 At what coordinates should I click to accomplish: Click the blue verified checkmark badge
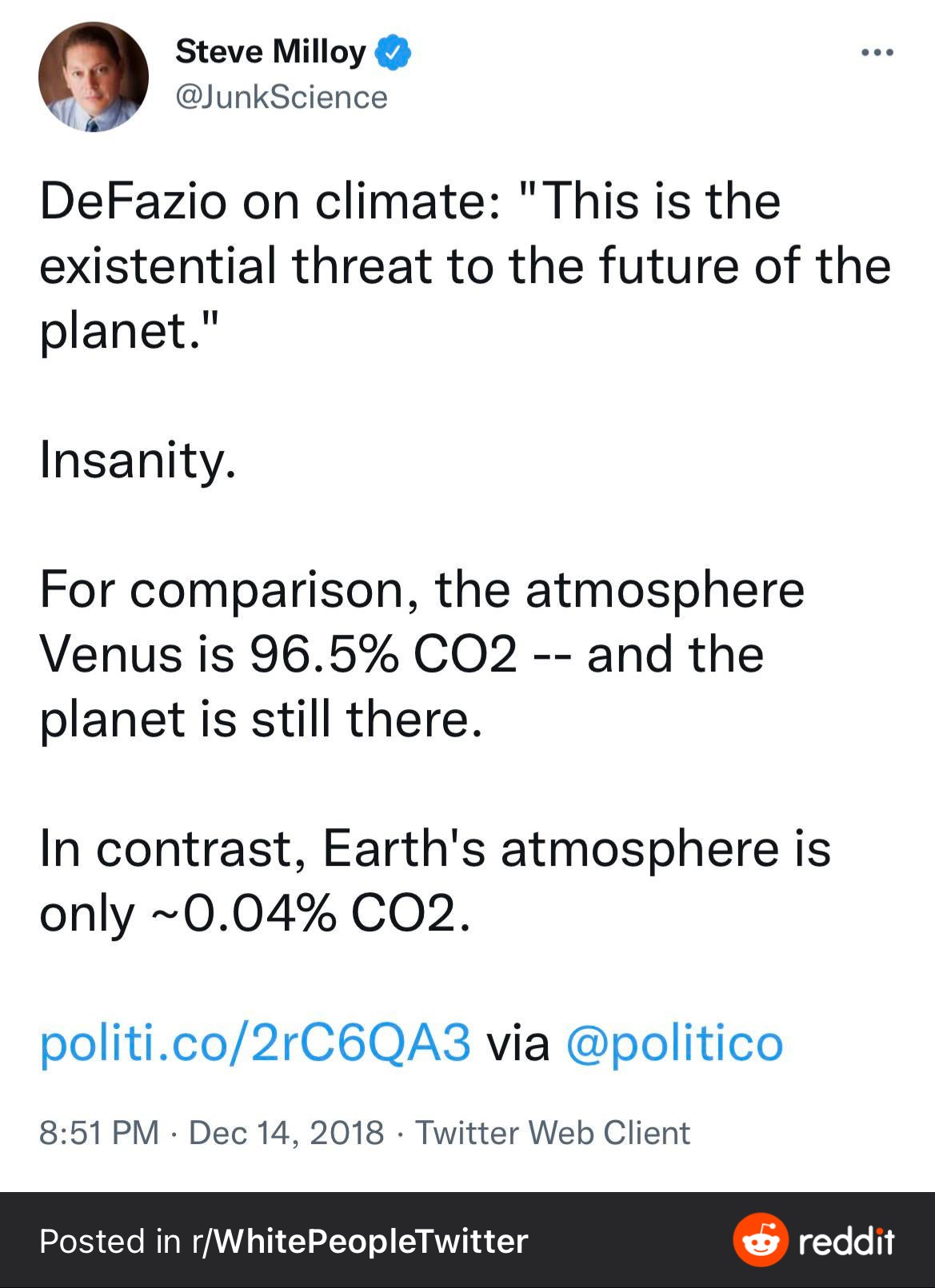tap(393, 52)
